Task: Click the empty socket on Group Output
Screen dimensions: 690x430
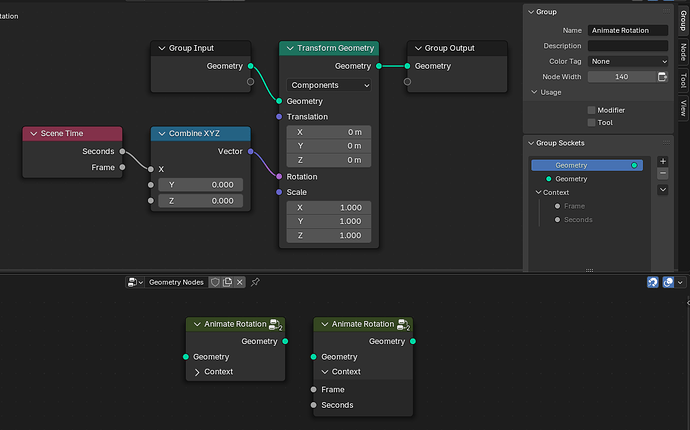Action: [407, 81]
